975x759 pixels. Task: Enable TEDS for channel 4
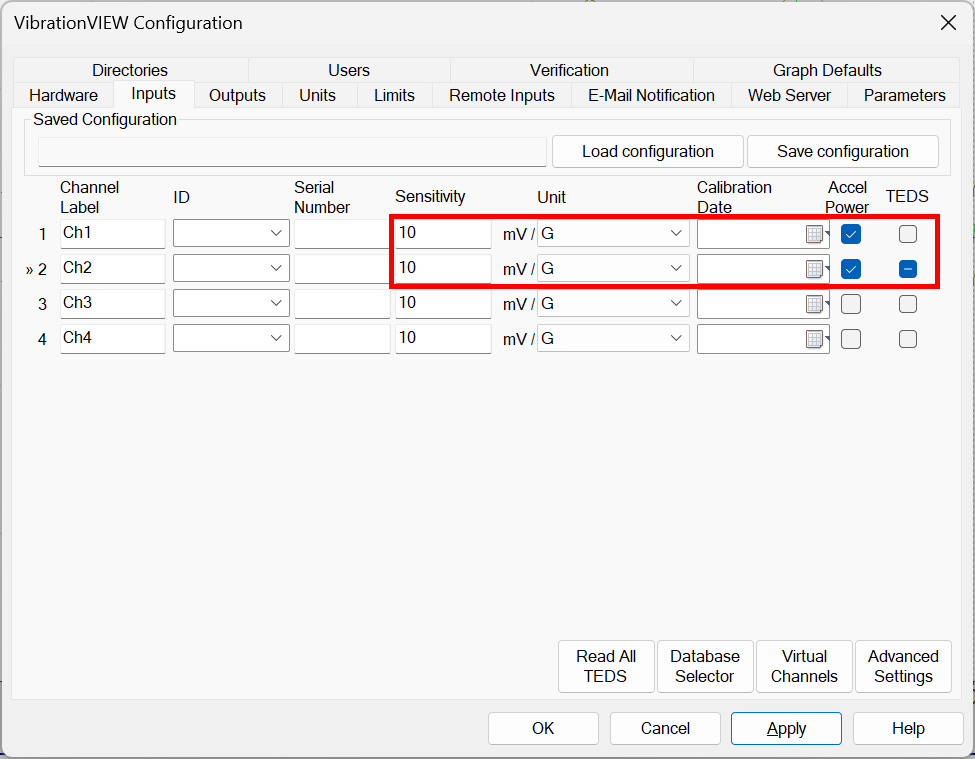[907, 339]
